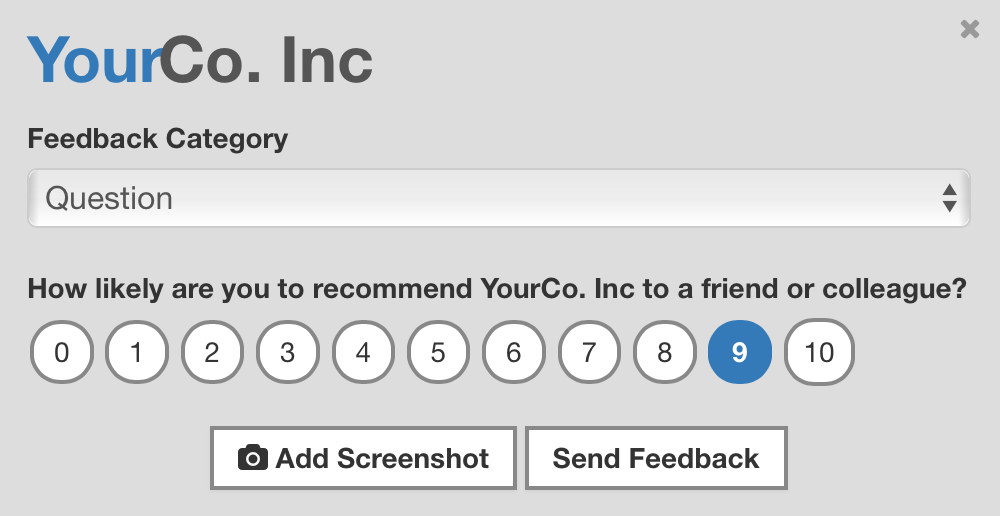Select rating 0
1000x516 pixels.
[62, 352]
